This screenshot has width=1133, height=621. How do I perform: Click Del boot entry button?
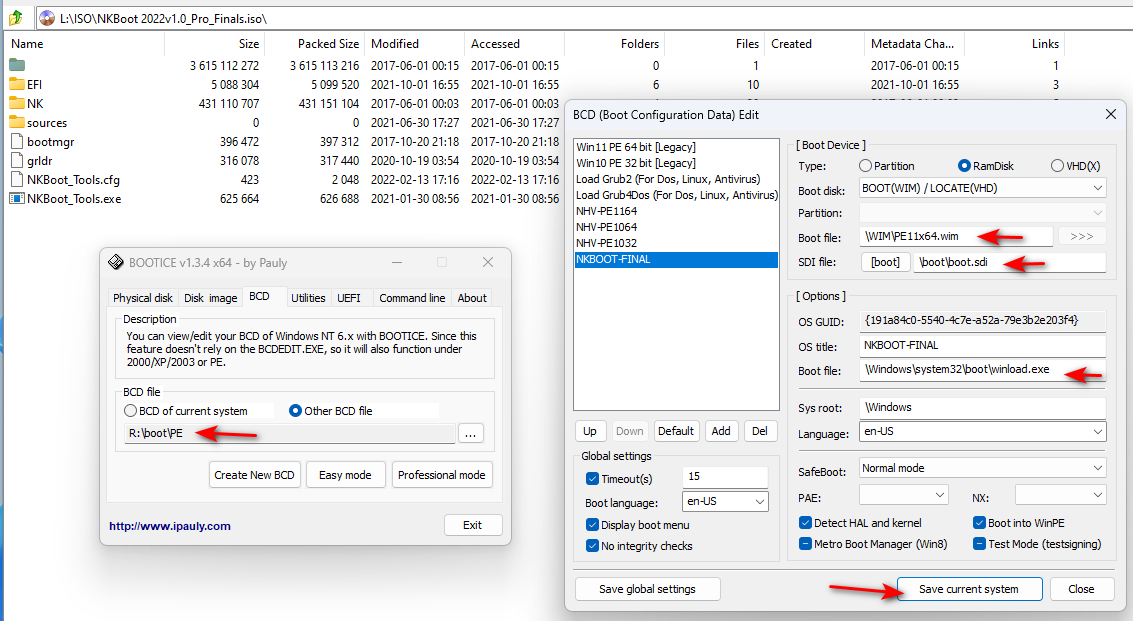pos(759,431)
